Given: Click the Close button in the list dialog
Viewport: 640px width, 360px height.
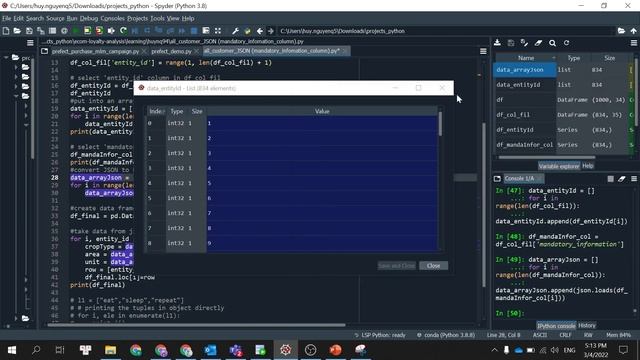Looking at the screenshot, I should pos(433,266).
